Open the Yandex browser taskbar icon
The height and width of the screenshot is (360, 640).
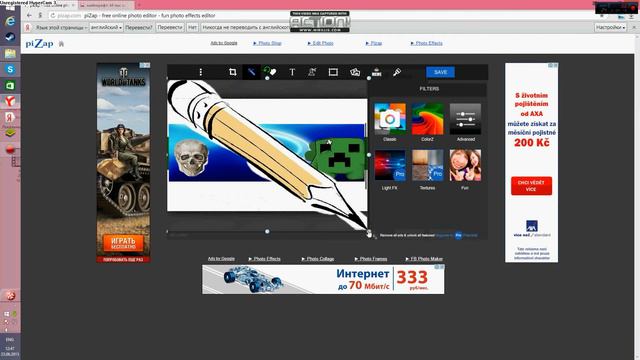click(10, 101)
